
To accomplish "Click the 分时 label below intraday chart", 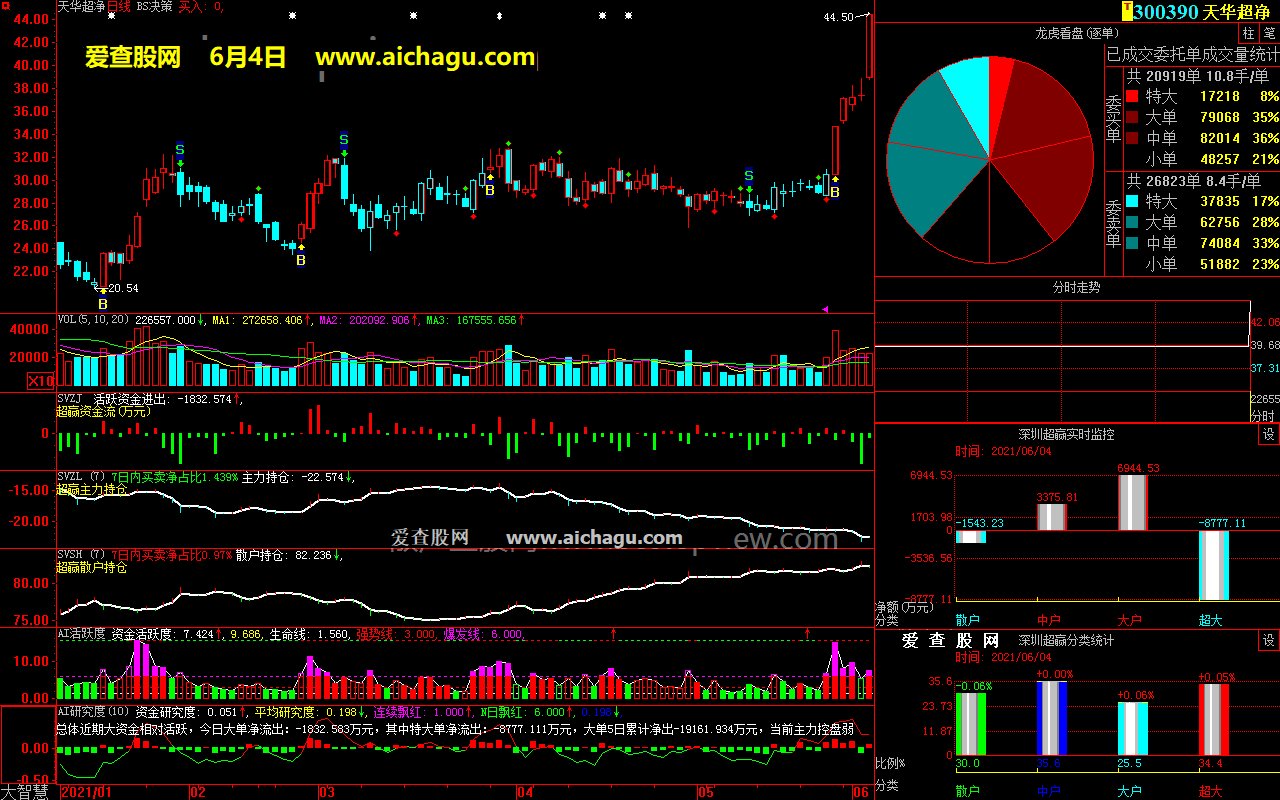I will pos(1264,415).
